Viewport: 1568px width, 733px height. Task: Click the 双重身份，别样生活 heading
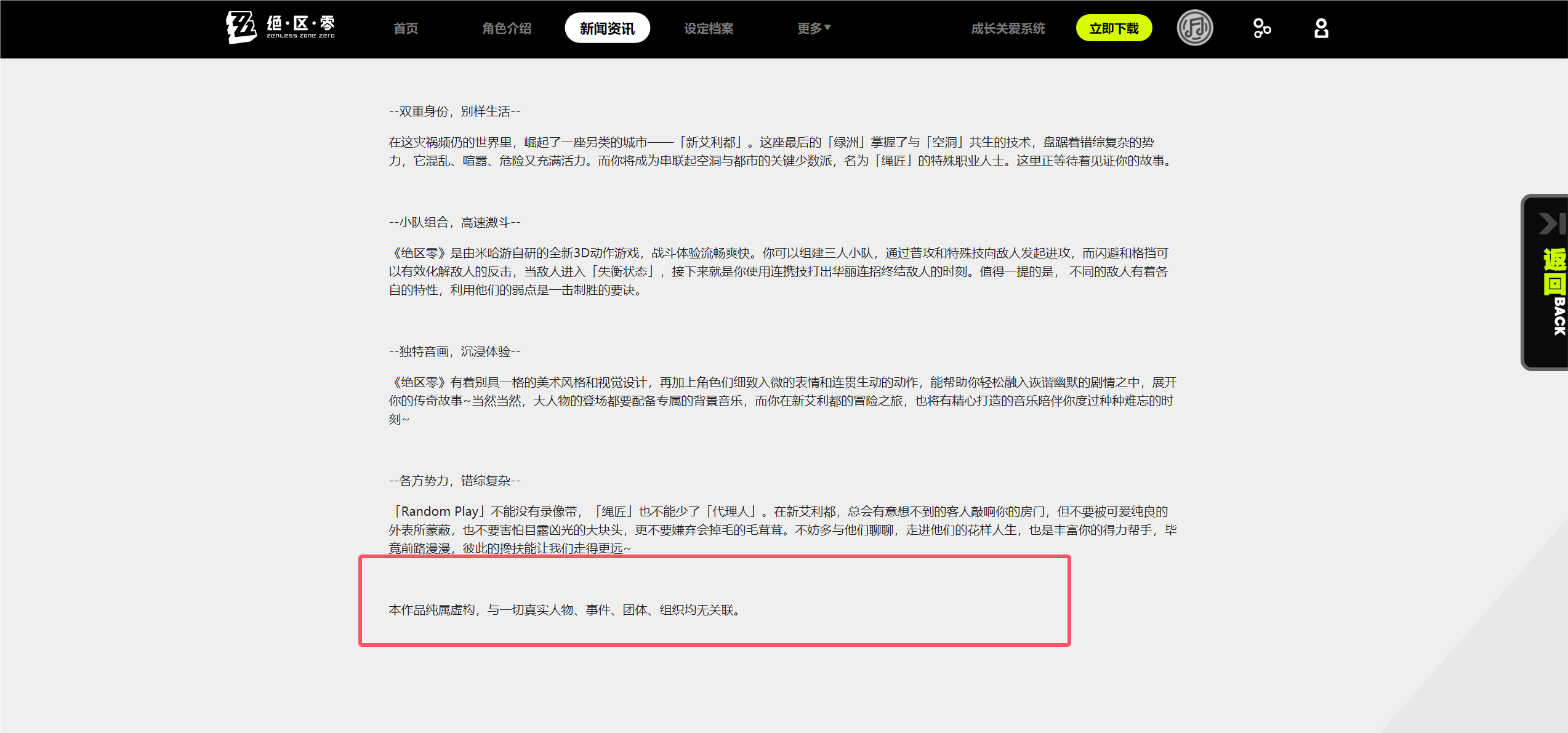[455, 111]
